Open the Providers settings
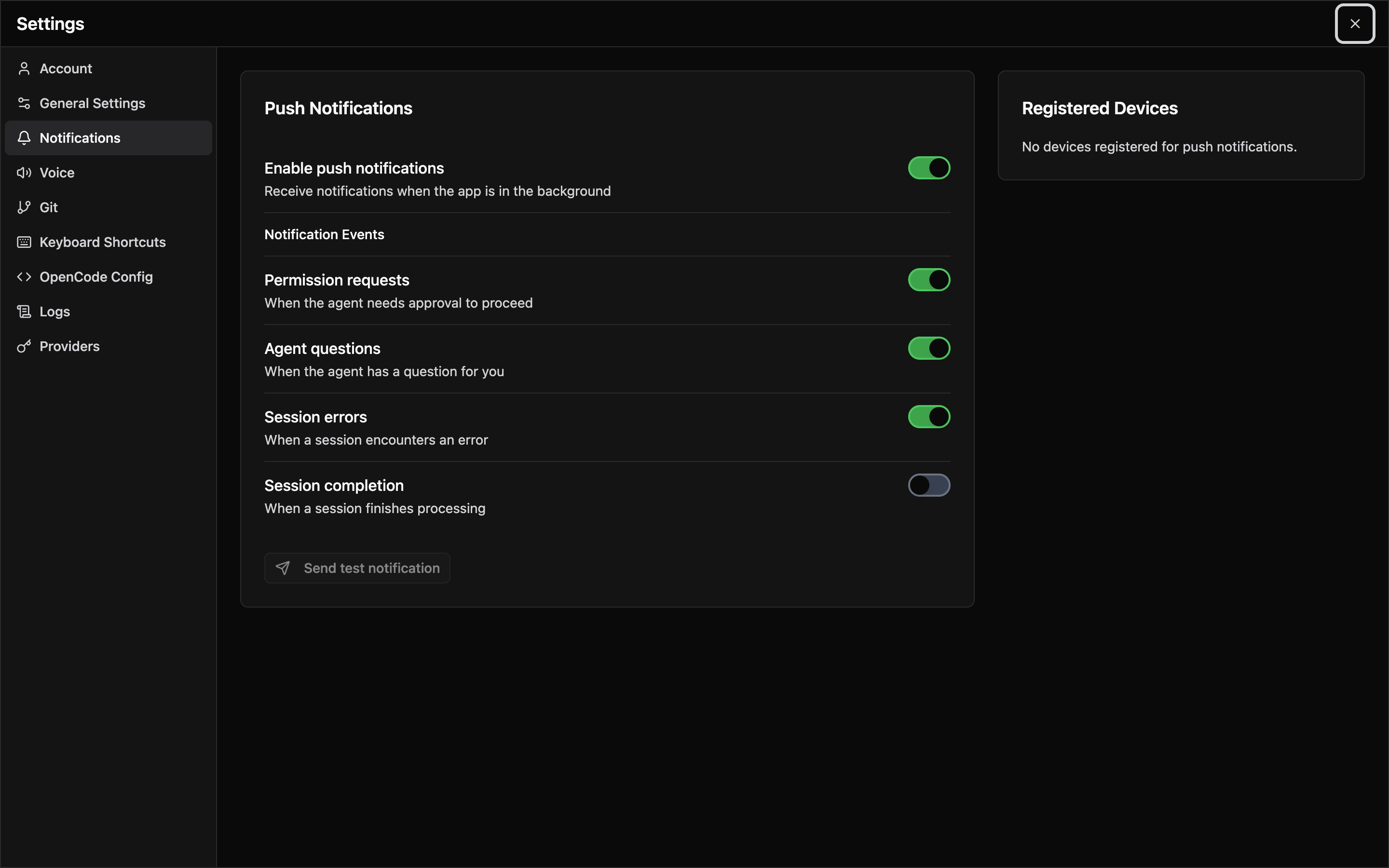This screenshot has height=868, width=1389. tap(109, 346)
